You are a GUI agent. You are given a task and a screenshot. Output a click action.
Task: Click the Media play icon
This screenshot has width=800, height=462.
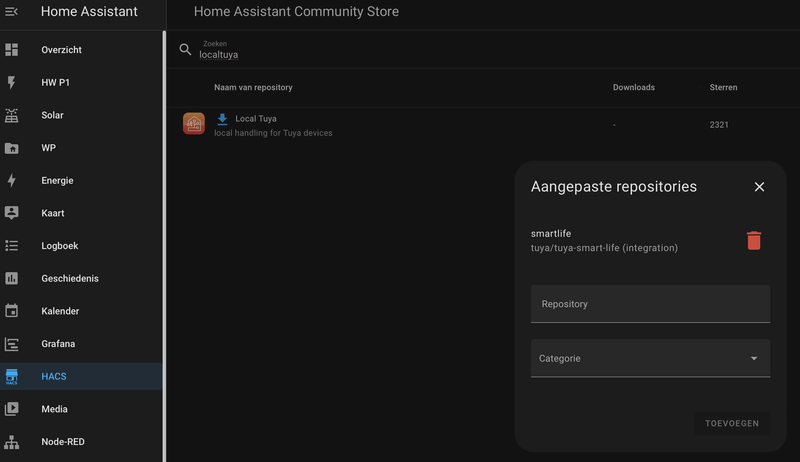tap(11, 409)
